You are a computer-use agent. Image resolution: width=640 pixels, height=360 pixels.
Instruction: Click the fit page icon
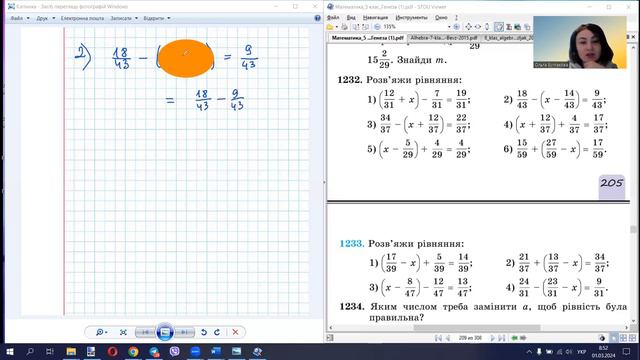pos(469,27)
